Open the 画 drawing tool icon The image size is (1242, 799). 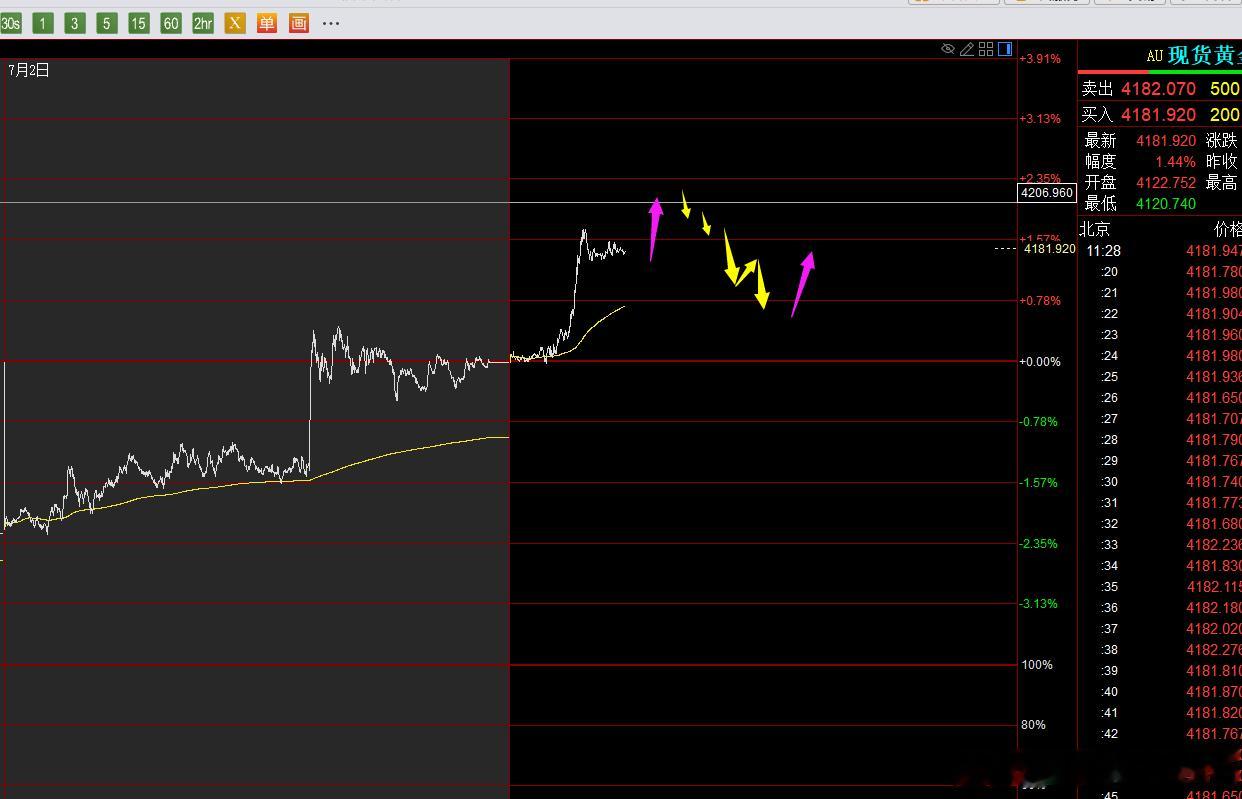299,23
